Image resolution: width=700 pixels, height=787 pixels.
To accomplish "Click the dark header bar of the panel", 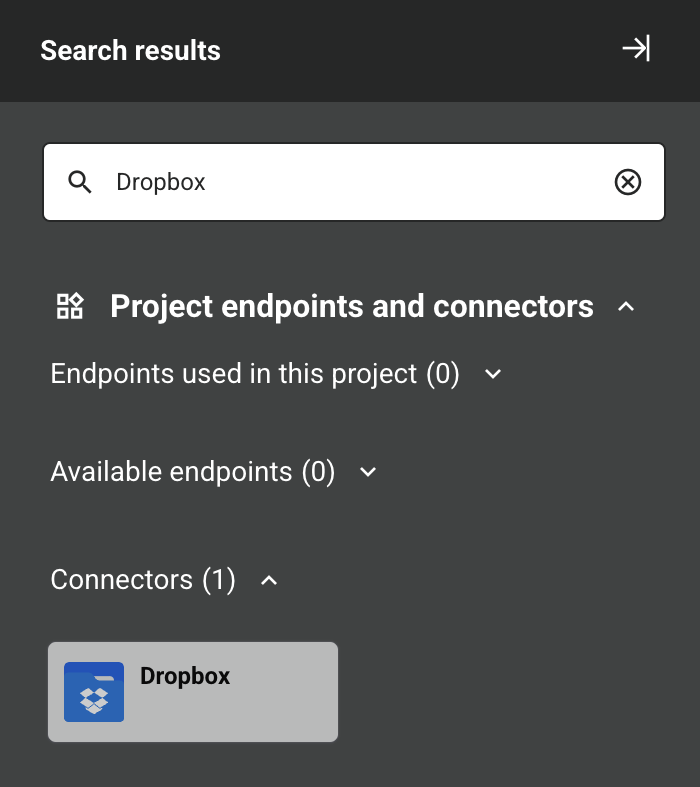I will point(400,50).
